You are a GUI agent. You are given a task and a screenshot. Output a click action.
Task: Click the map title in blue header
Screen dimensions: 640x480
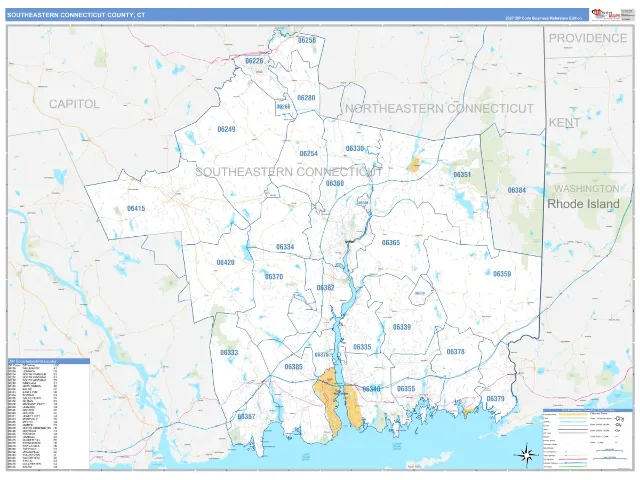pyautogui.click(x=76, y=15)
